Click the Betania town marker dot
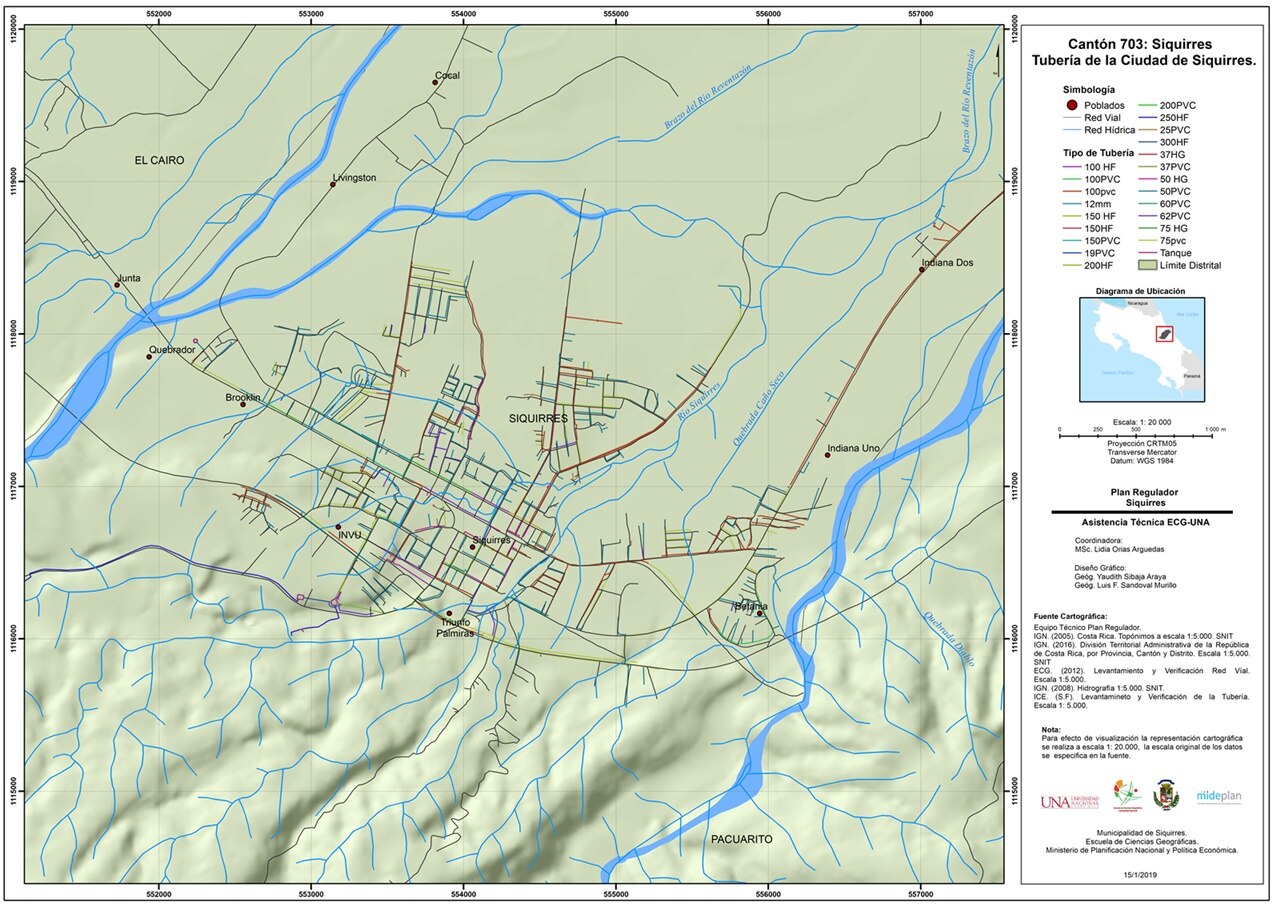Screen dimensions: 1280x906 click(x=760, y=614)
